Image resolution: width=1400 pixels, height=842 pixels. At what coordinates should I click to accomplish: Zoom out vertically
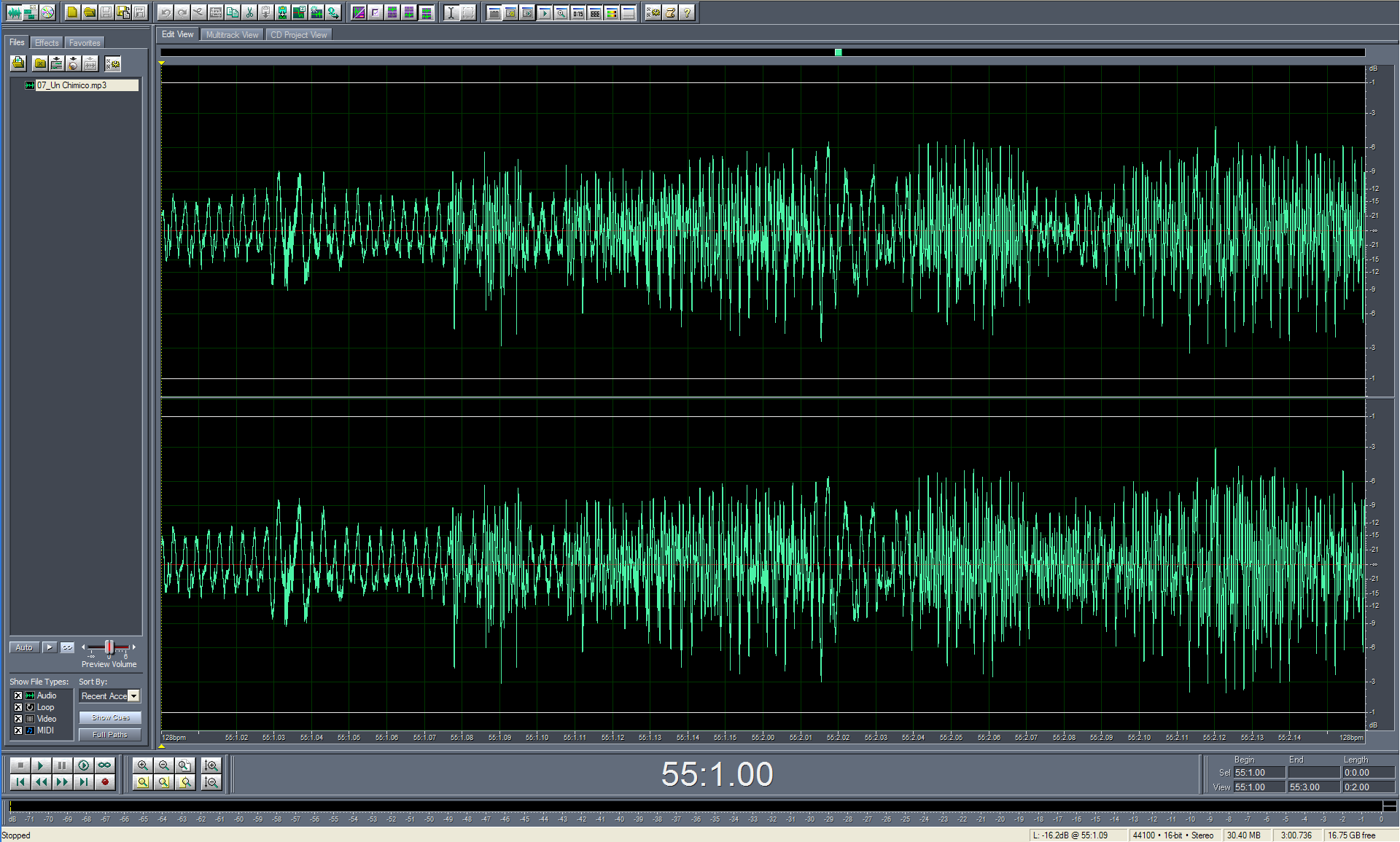tap(211, 782)
